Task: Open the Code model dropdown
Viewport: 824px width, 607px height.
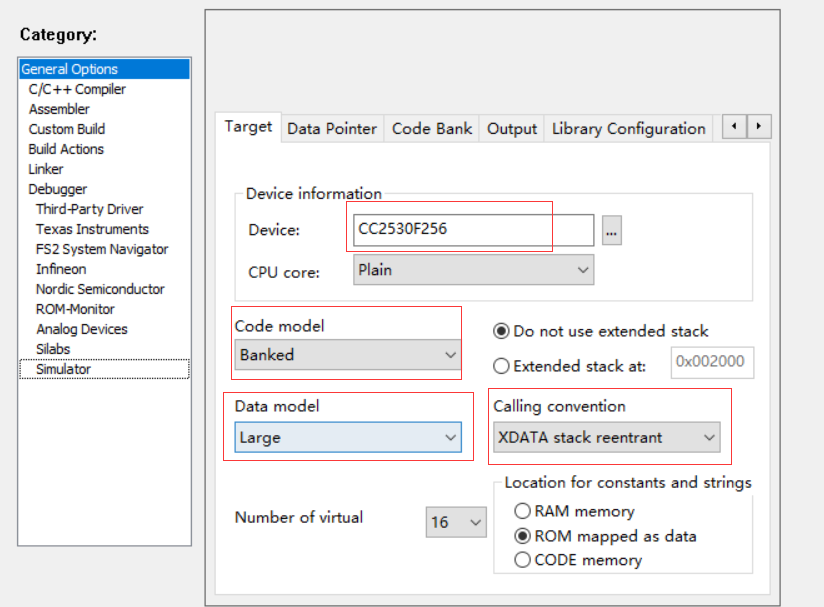Action: pyautogui.click(x=347, y=355)
